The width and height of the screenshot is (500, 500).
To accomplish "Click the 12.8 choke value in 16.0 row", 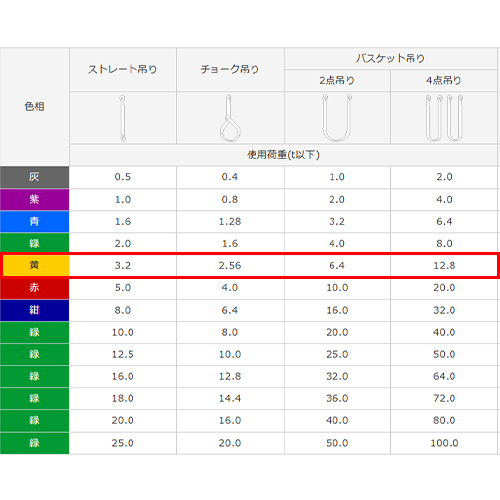I will pyautogui.click(x=230, y=376).
